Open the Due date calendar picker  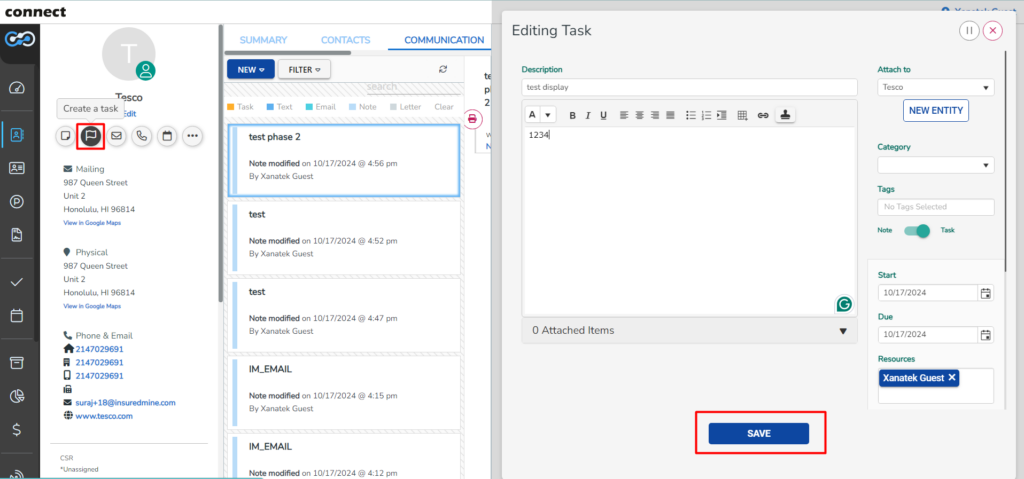pos(985,335)
